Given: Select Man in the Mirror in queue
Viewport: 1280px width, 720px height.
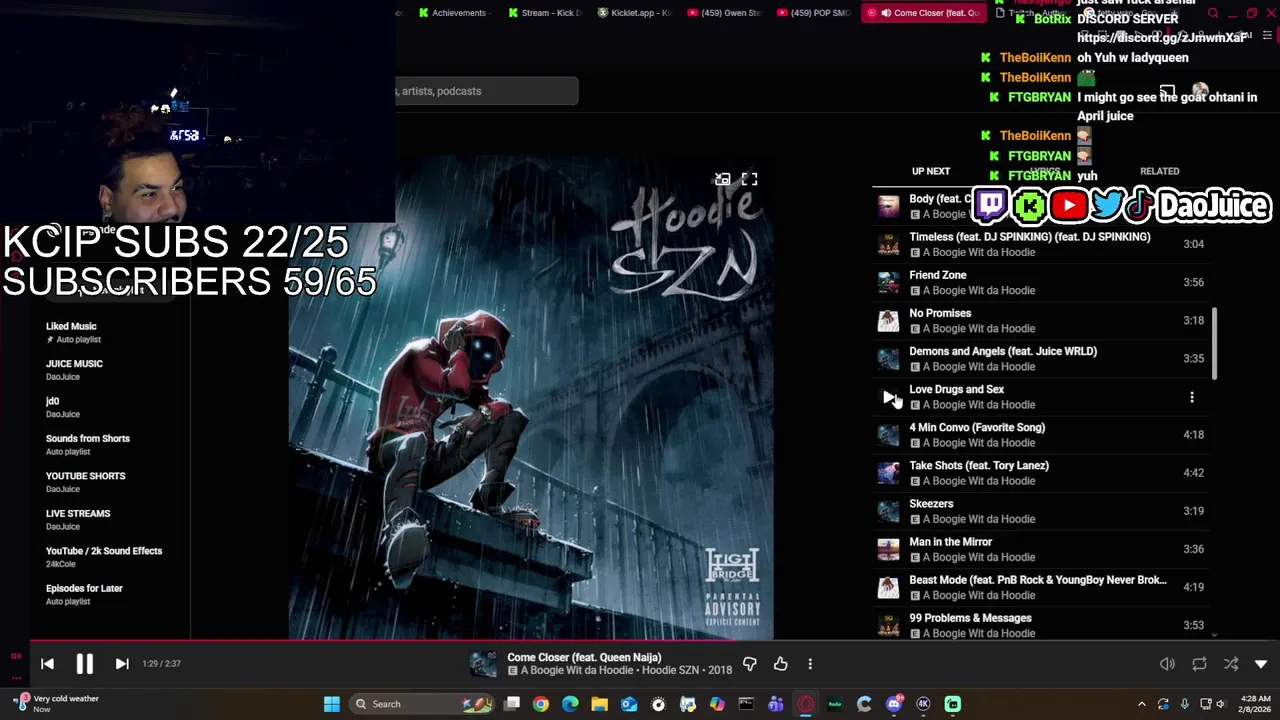Looking at the screenshot, I should click(1040, 549).
